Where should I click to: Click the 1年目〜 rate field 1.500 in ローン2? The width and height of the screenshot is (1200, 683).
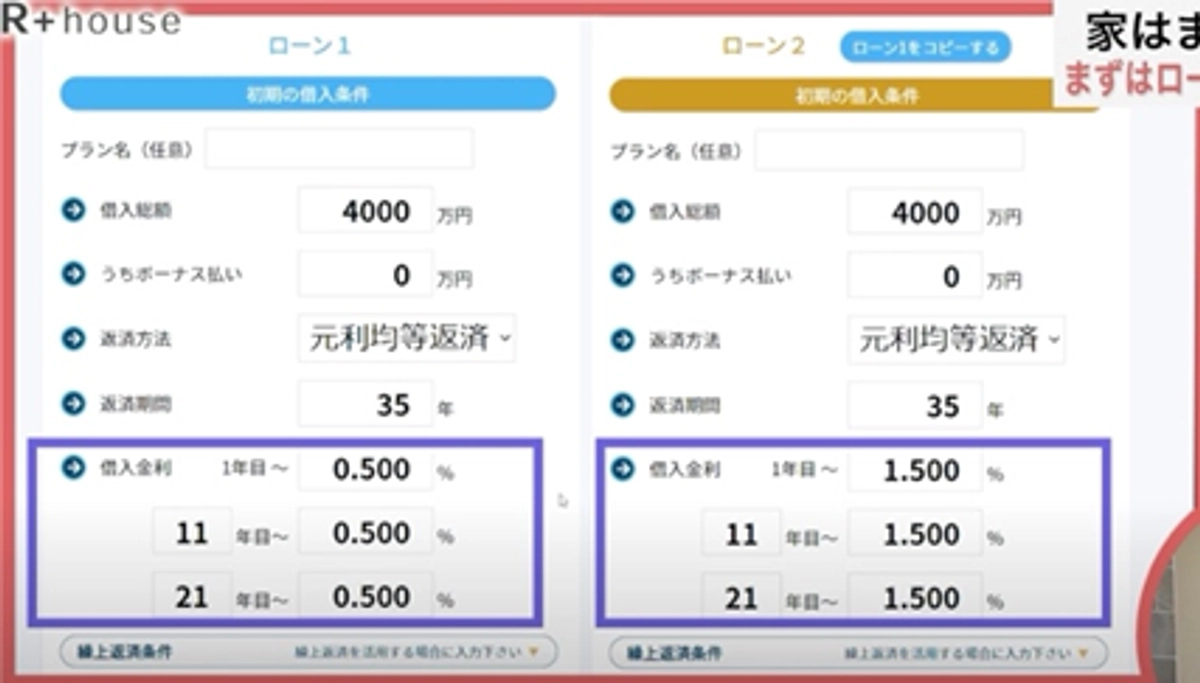click(915, 470)
